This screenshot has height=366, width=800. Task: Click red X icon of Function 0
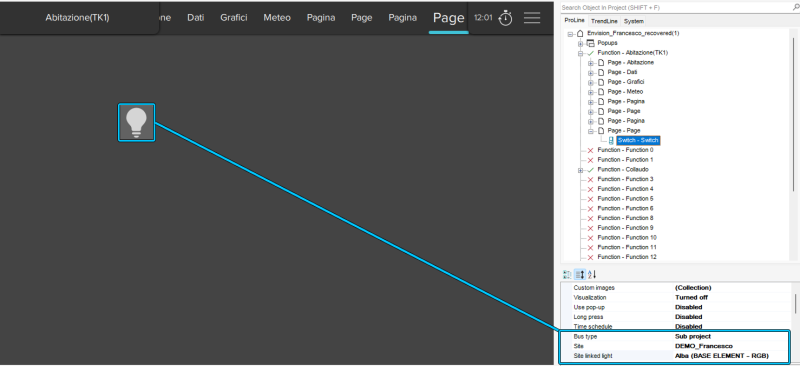pyautogui.click(x=590, y=150)
